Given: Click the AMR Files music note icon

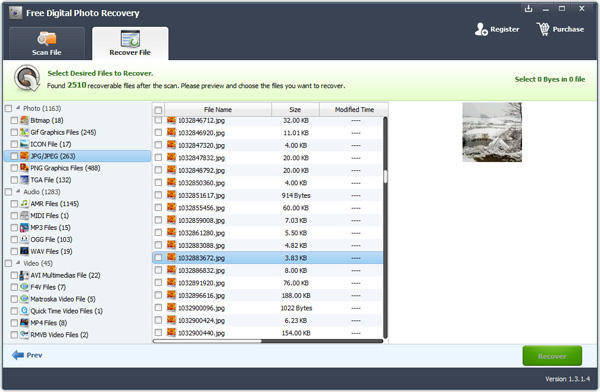Looking at the screenshot, I should coord(24,203).
